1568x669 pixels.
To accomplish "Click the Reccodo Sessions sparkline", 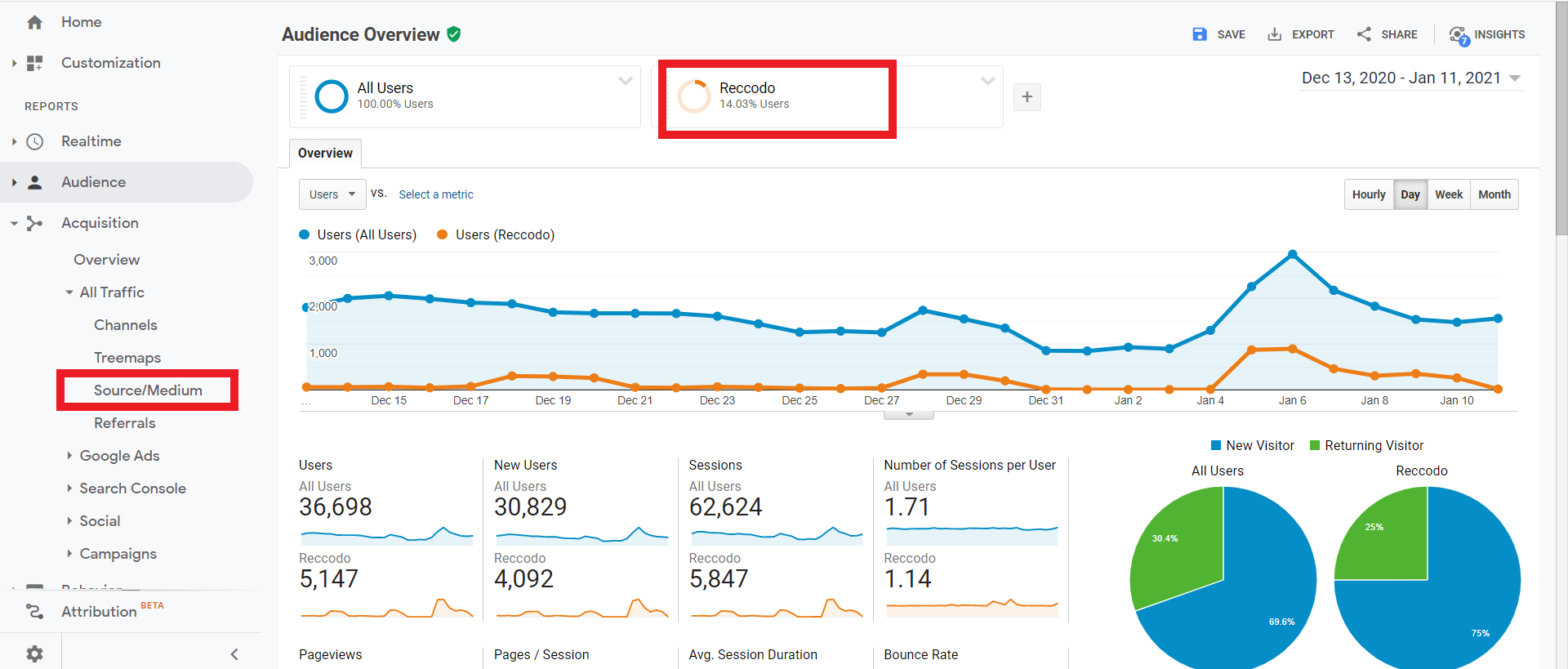I will click(777, 607).
